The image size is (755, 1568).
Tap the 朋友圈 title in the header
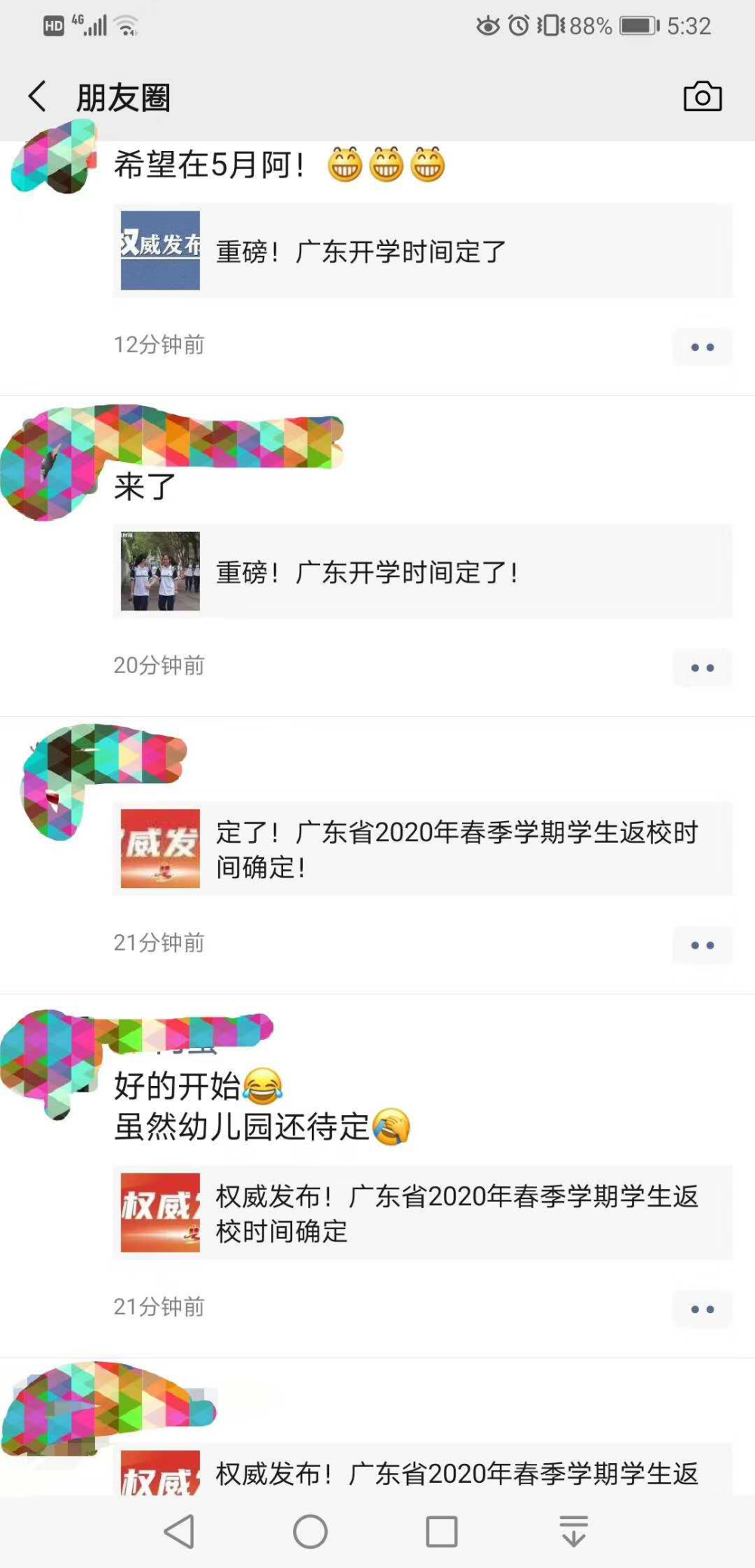[x=123, y=97]
